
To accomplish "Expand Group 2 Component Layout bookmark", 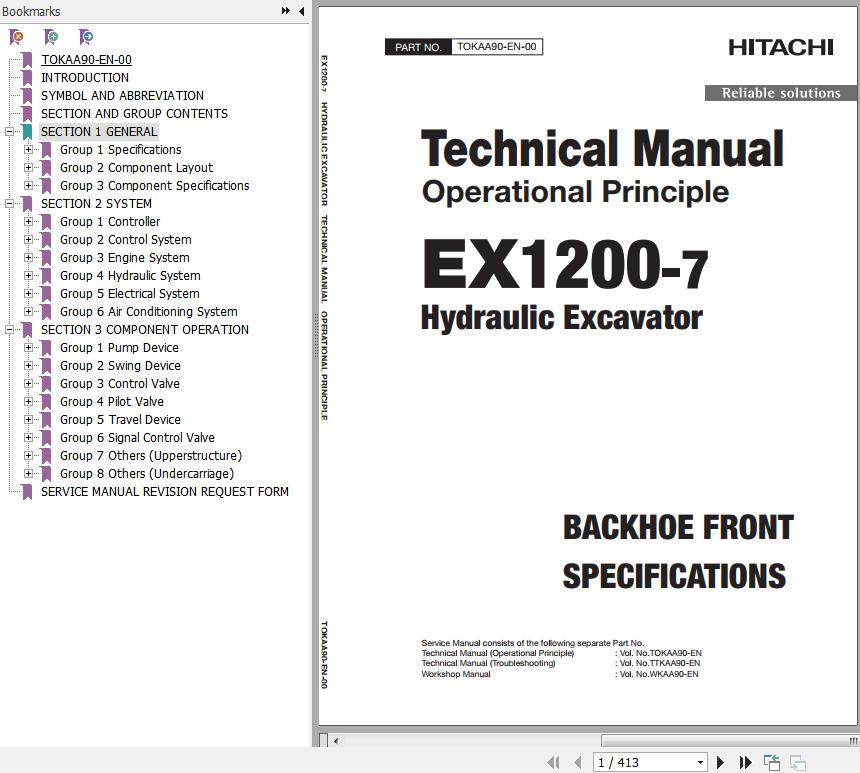I will point(29,168).
